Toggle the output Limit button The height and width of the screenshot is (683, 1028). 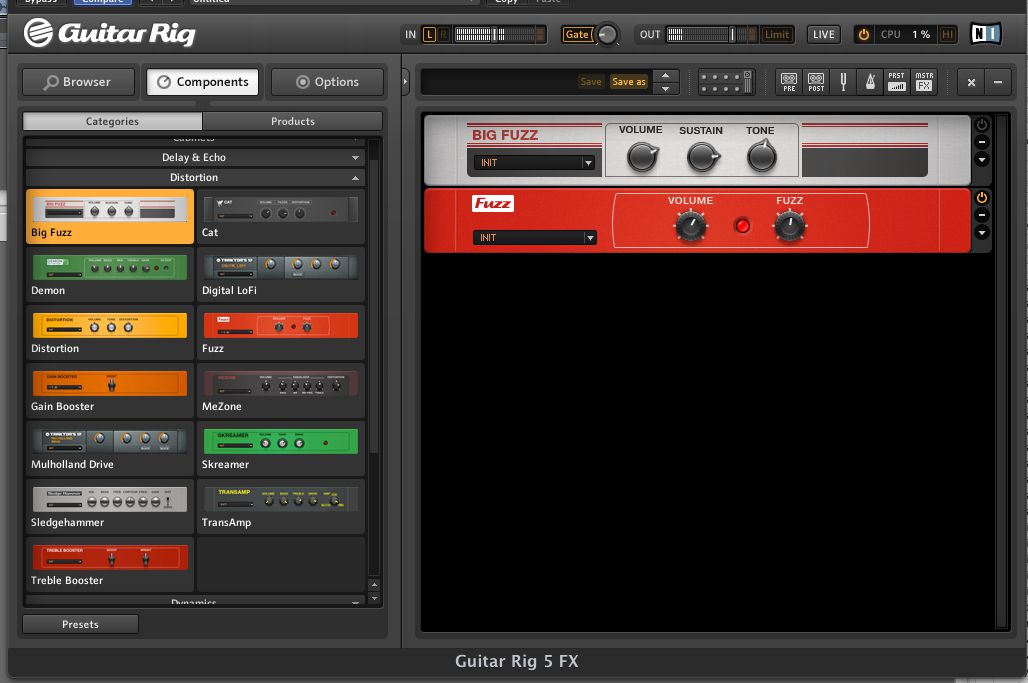(777, 35)
